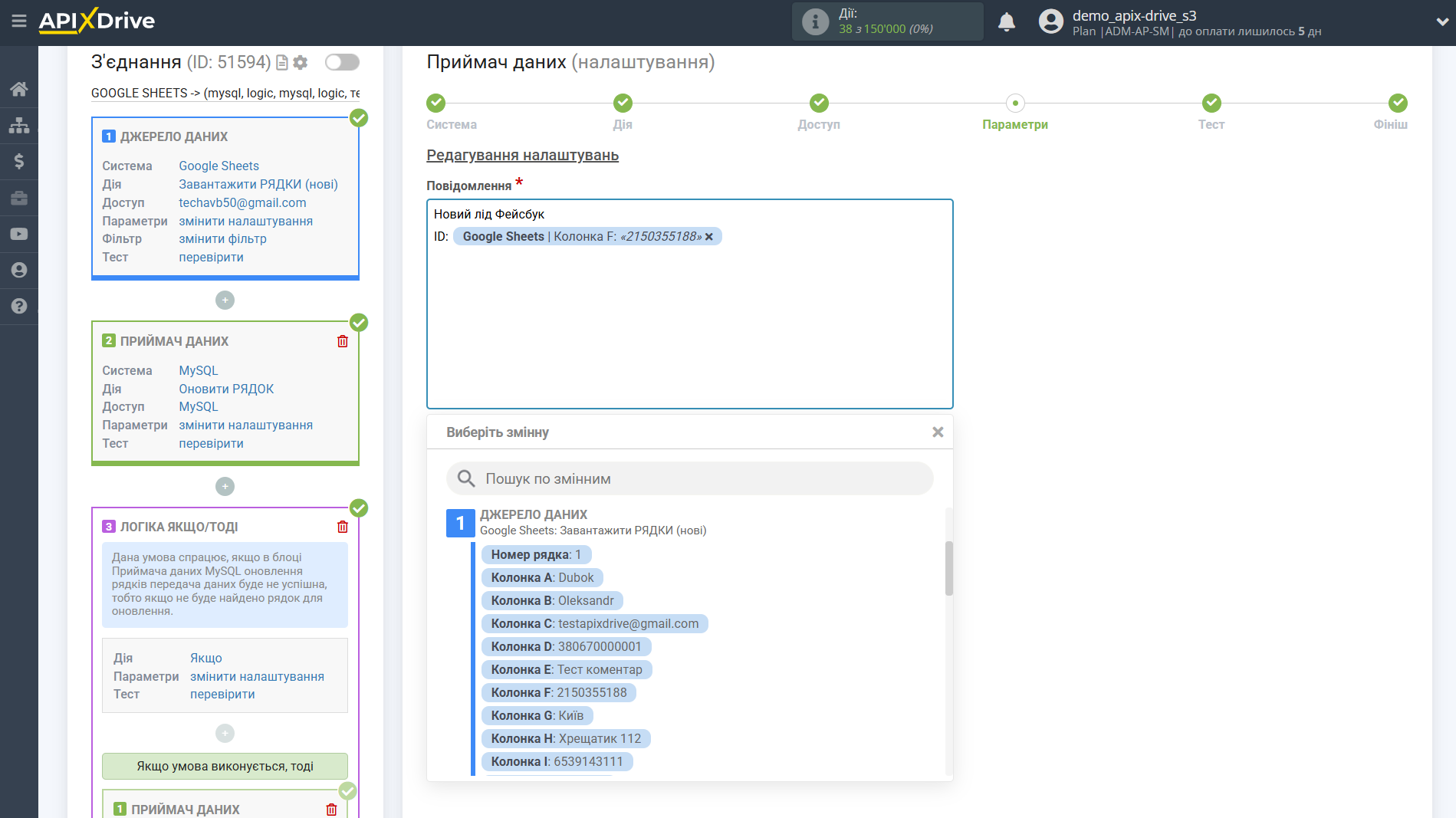Image resolution: width=1456 pixels, height=818 pixels.
Task: Open the hamburger menu
Action: coord(19,21)
